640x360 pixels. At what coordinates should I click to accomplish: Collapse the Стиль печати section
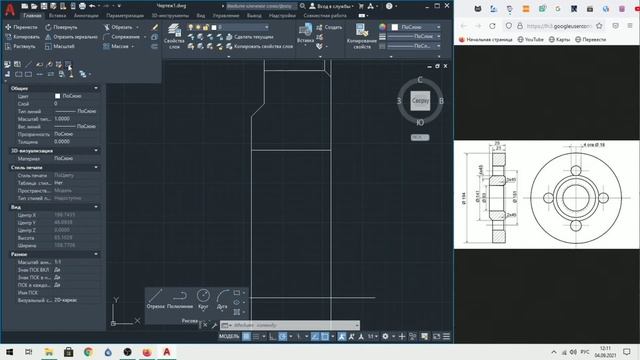point(96,167)
